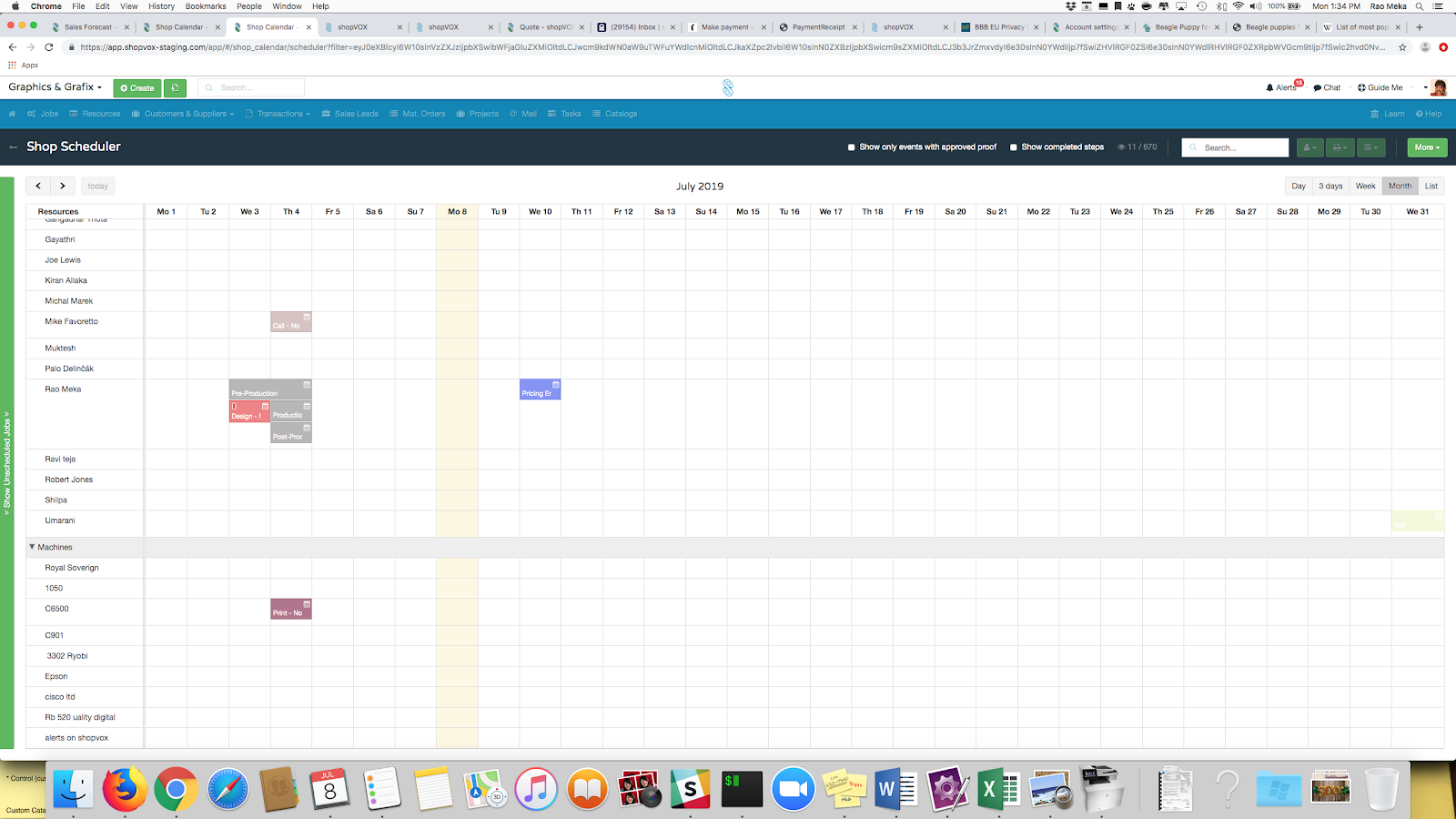Open Finder from the dock
This screenshot has height=819, width=1456.
click(73, 788)
